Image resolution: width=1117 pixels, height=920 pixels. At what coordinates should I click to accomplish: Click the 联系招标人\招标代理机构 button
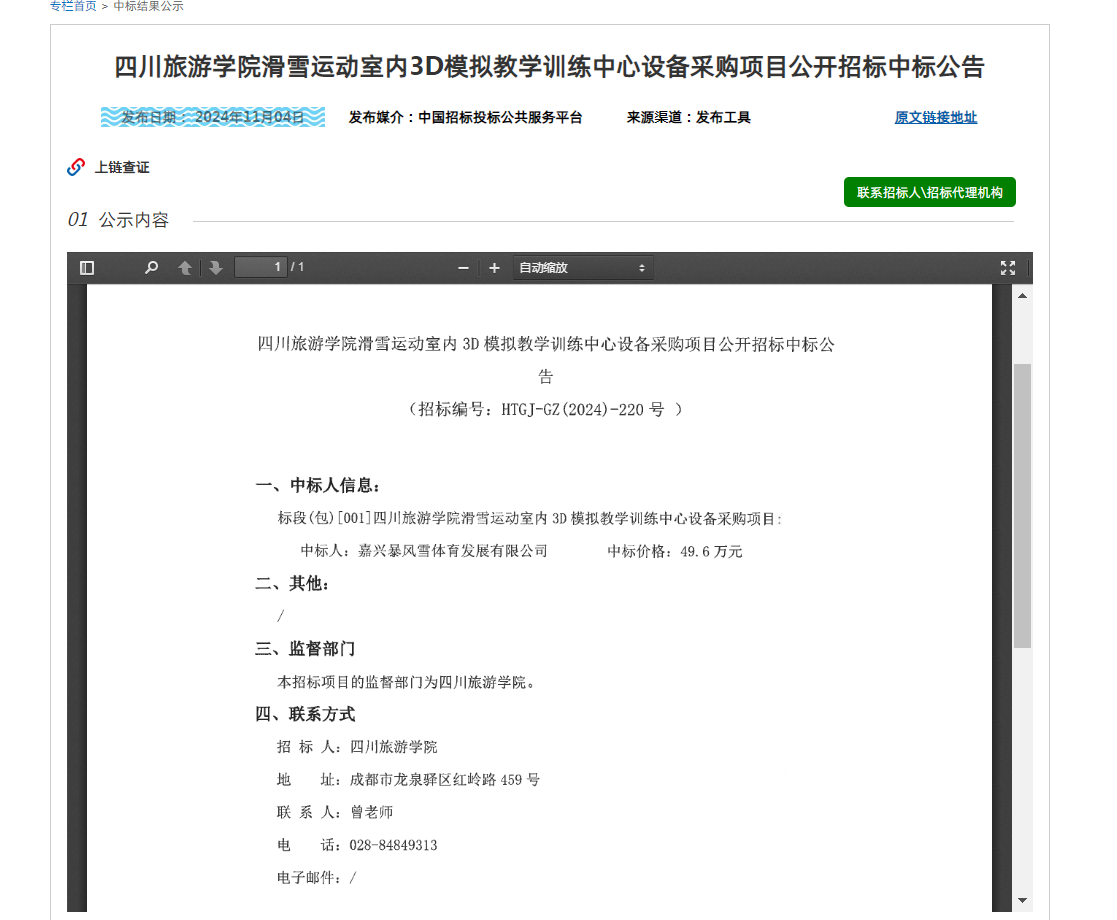[930, 192]
